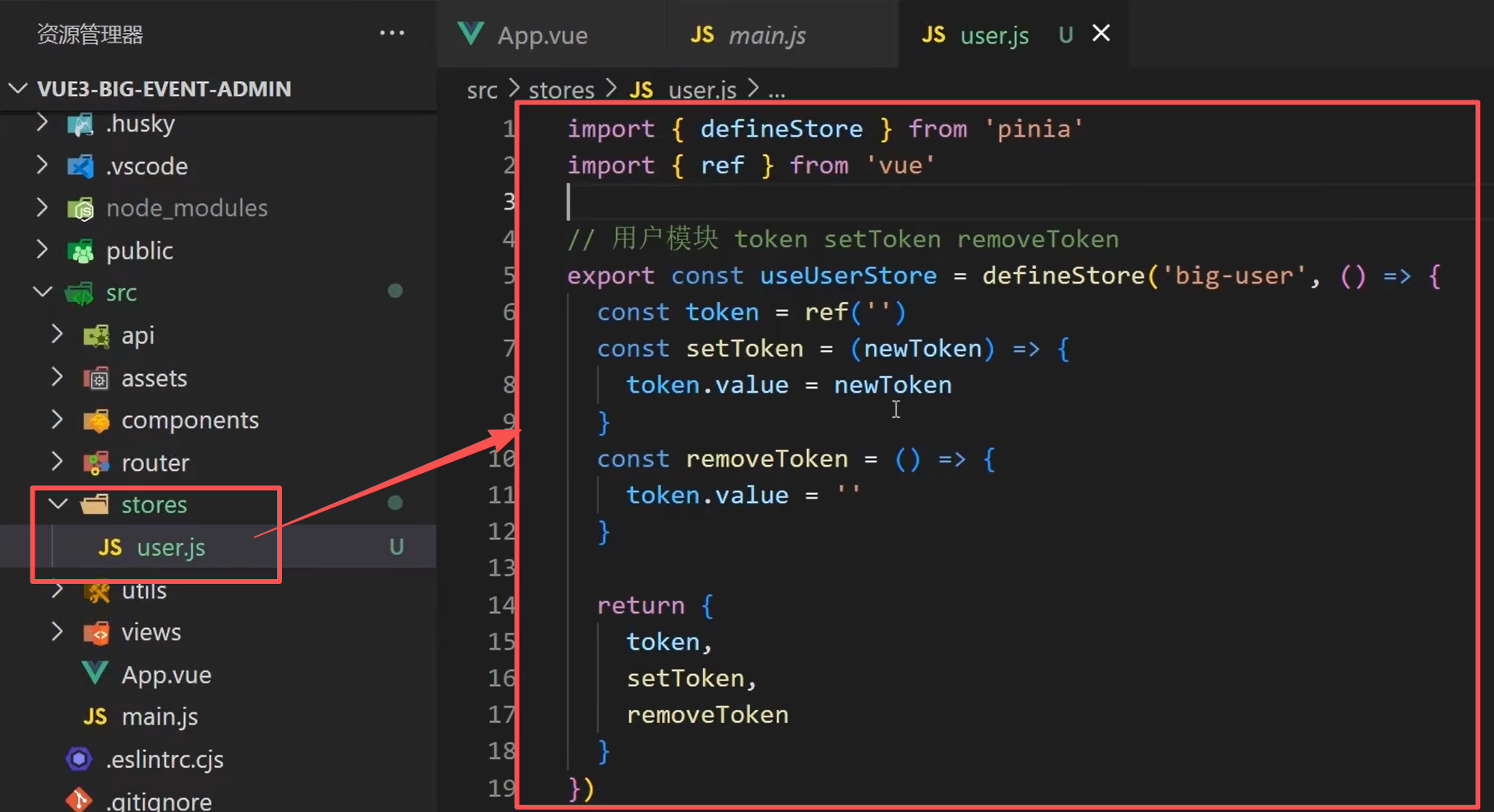
Task: Click the utils folder icon
Action: coord(97,591)
